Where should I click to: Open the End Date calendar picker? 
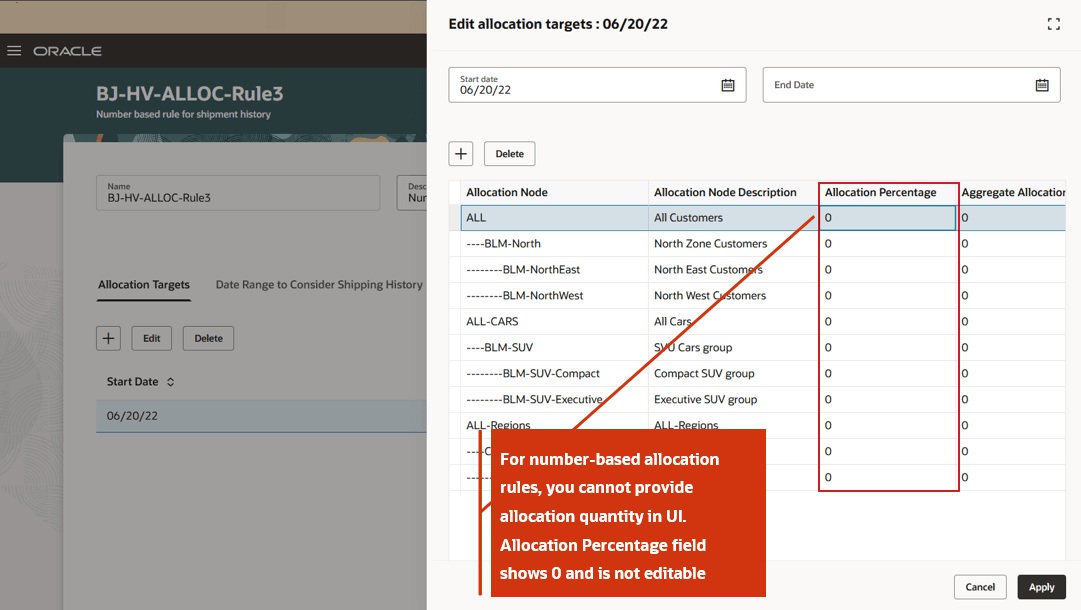(1041, 84)
